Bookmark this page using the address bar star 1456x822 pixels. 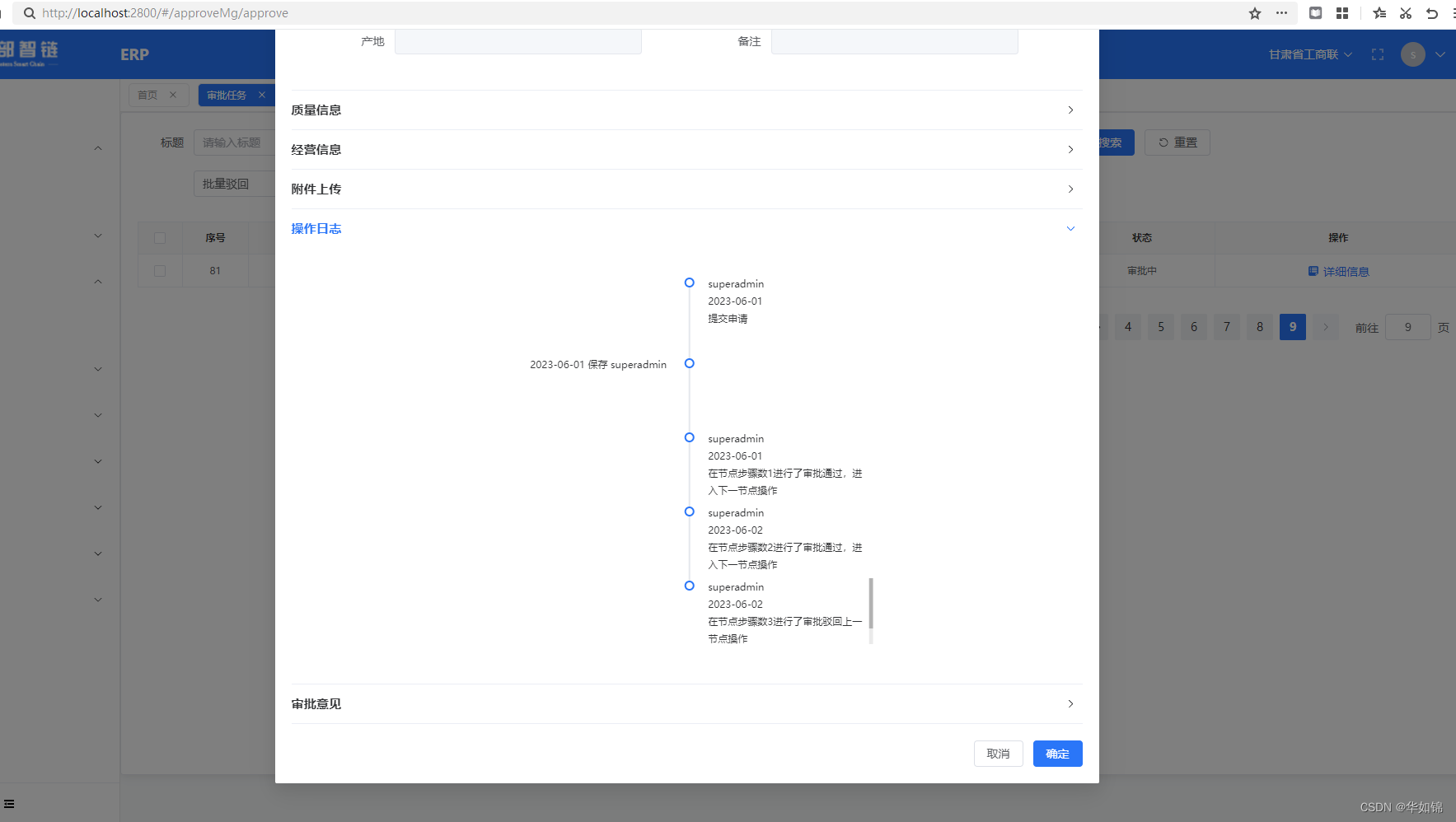pyautogui.click(x=1255, y=13)
